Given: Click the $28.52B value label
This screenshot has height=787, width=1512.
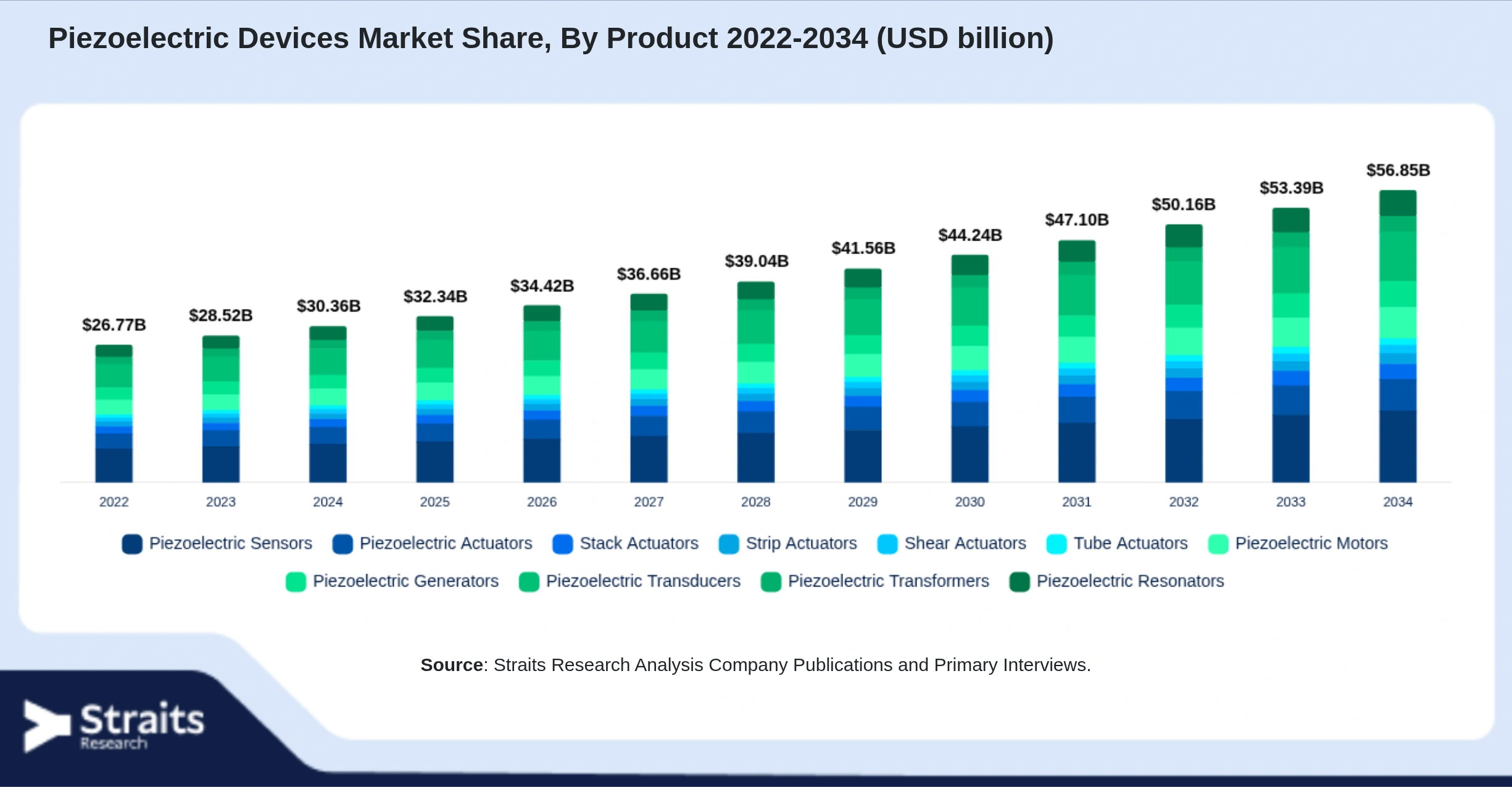Looking at the screenshot, I should [221, 316].
